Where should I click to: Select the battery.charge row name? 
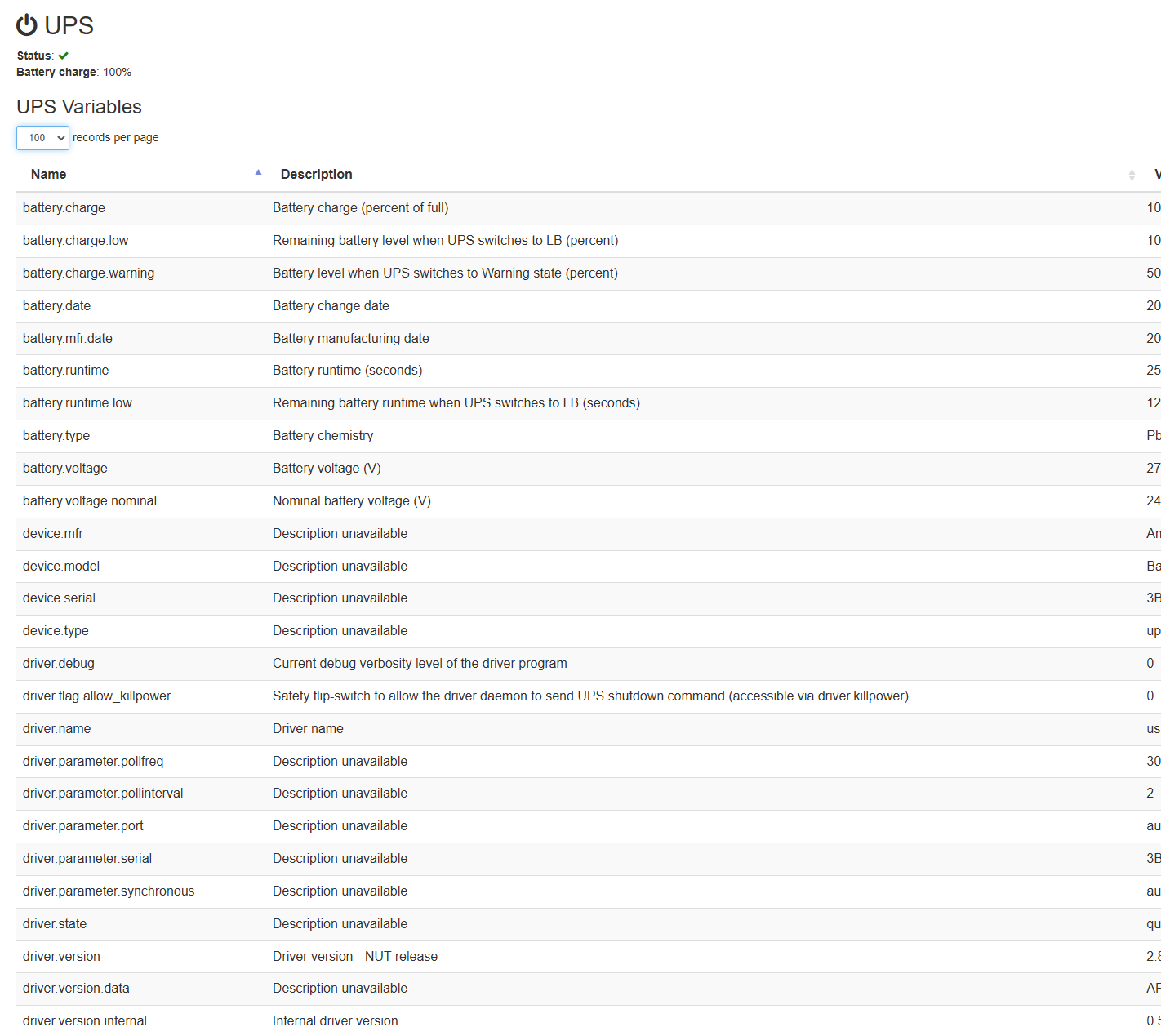pos(64,208)
